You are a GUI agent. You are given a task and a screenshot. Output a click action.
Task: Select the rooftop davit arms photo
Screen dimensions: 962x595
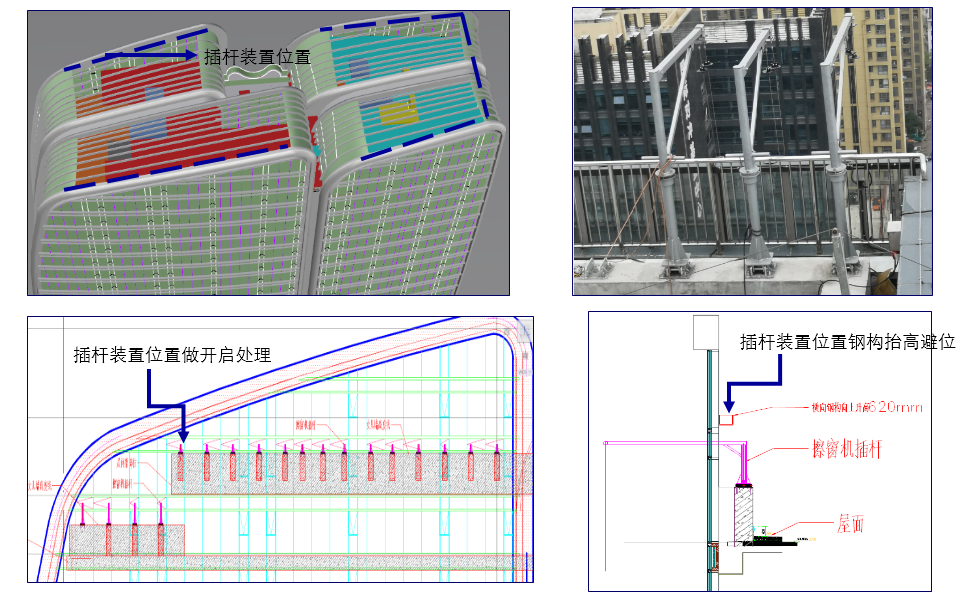(x=751, y=151)
